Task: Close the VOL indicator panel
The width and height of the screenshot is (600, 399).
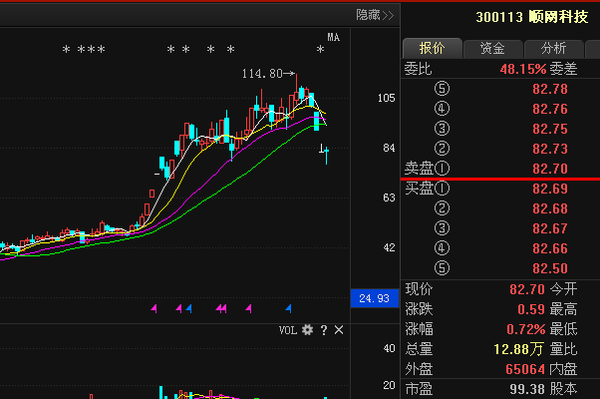Action: point(339,330)
